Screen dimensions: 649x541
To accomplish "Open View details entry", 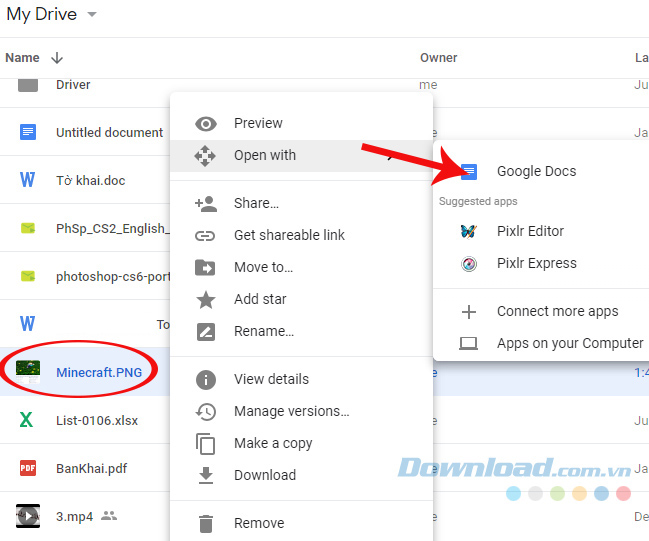I will point(301,380).
